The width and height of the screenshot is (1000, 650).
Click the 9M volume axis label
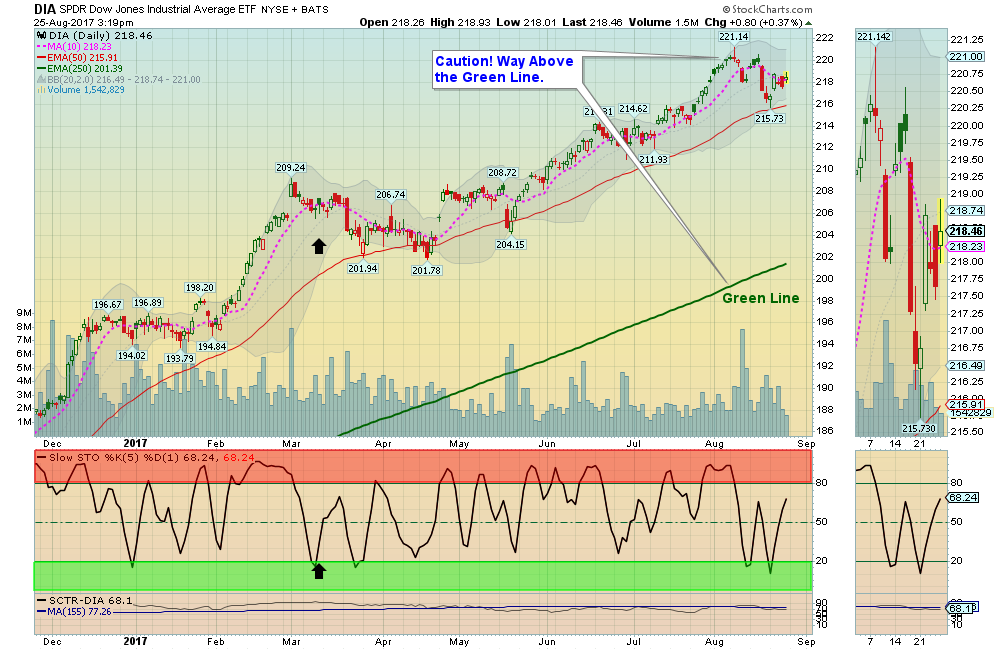pos(24,313)
